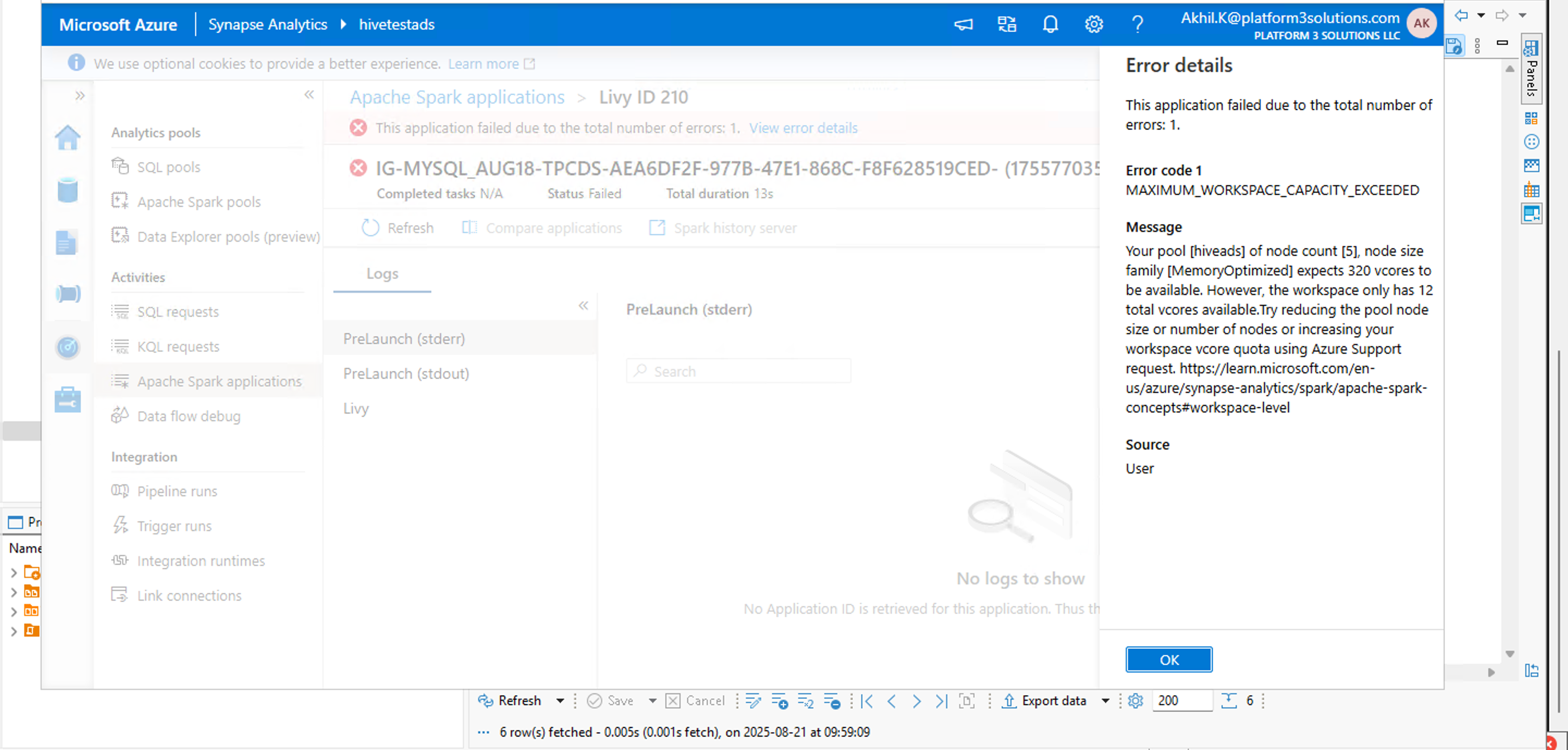
Task: Open the Data hub cylinder icon
Action: pos(68,190)
